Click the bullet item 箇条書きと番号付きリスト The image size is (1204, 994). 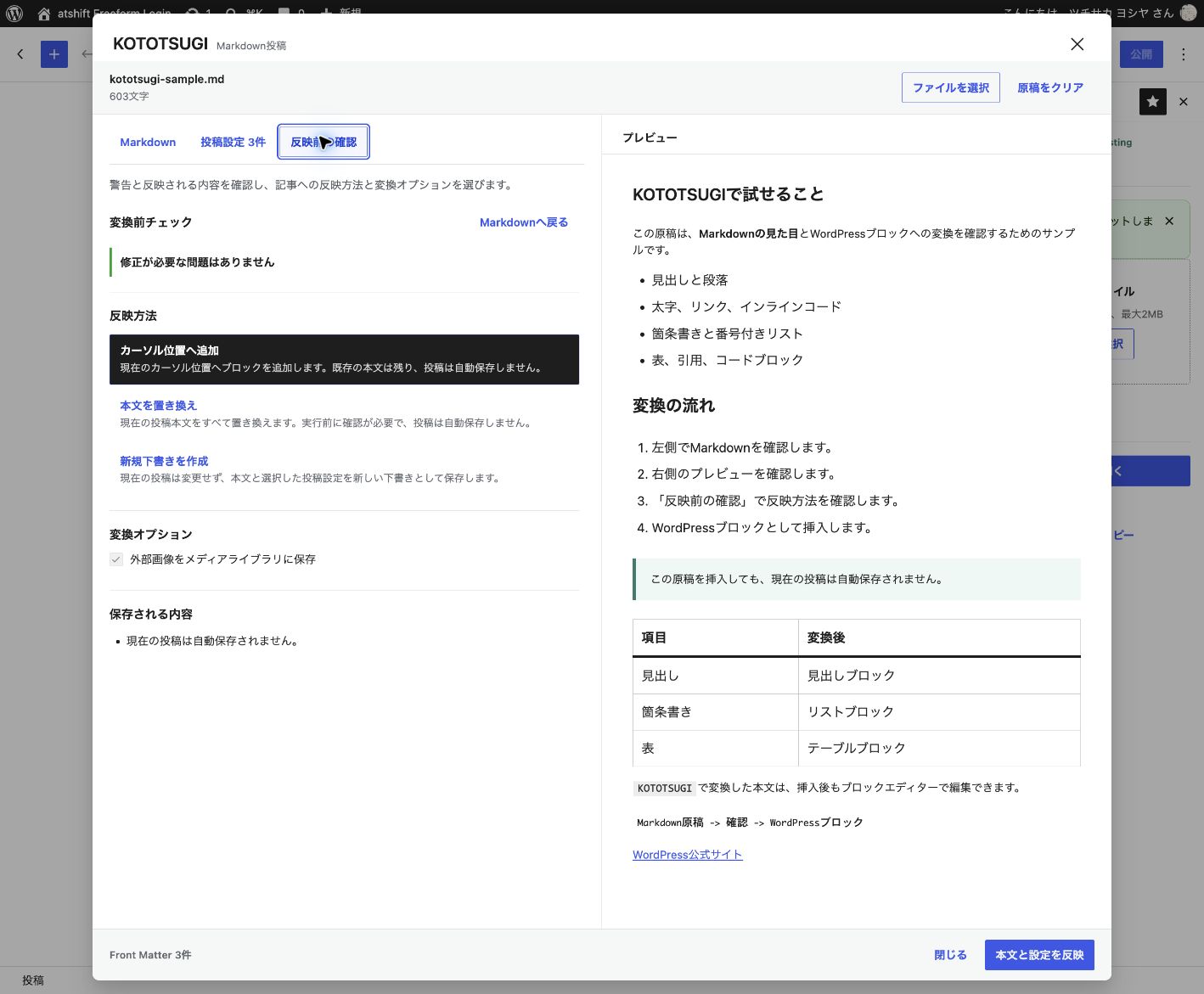pos(727,334)
